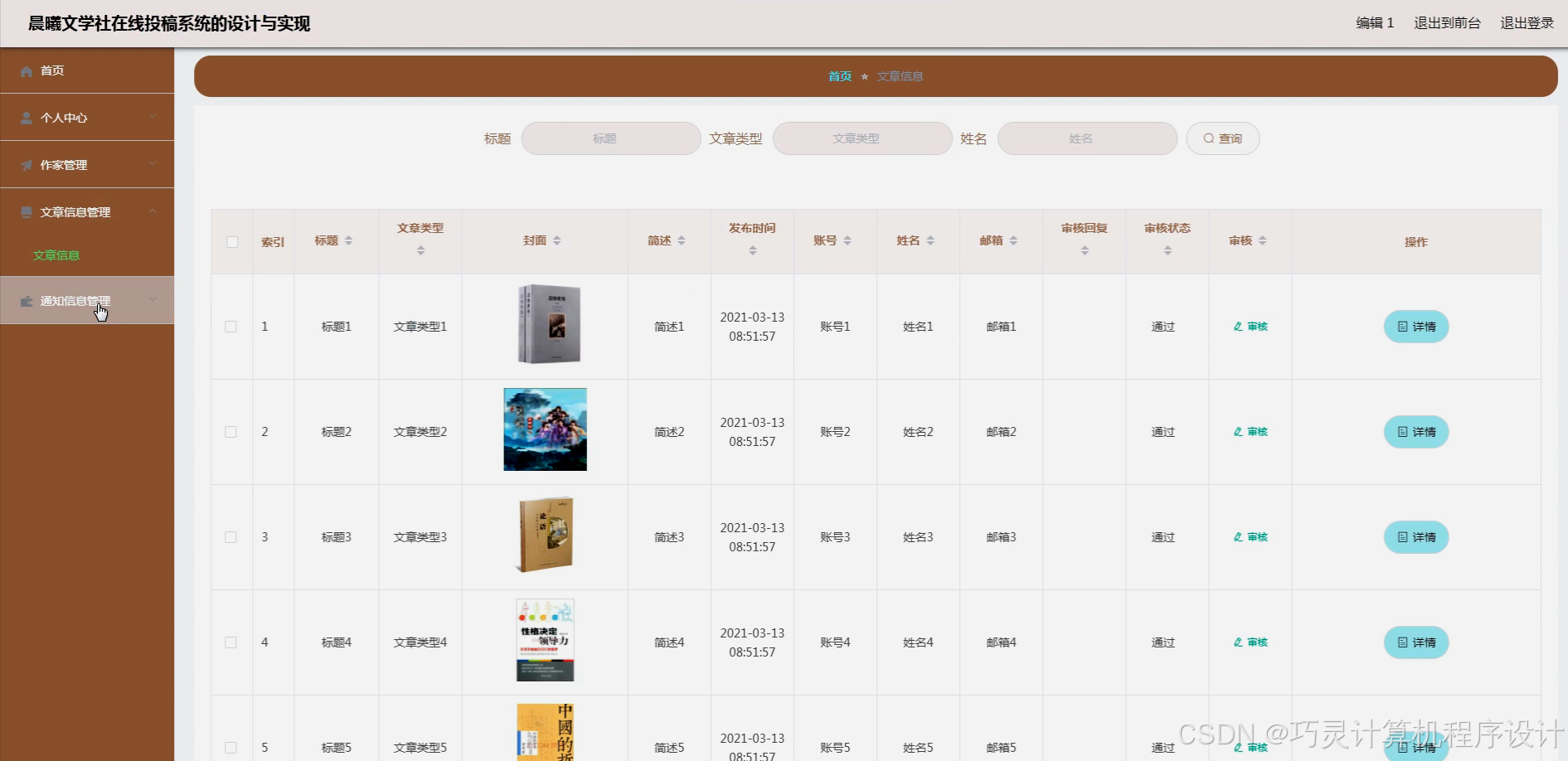Open 详情 for row 1 标题1

1416,327
